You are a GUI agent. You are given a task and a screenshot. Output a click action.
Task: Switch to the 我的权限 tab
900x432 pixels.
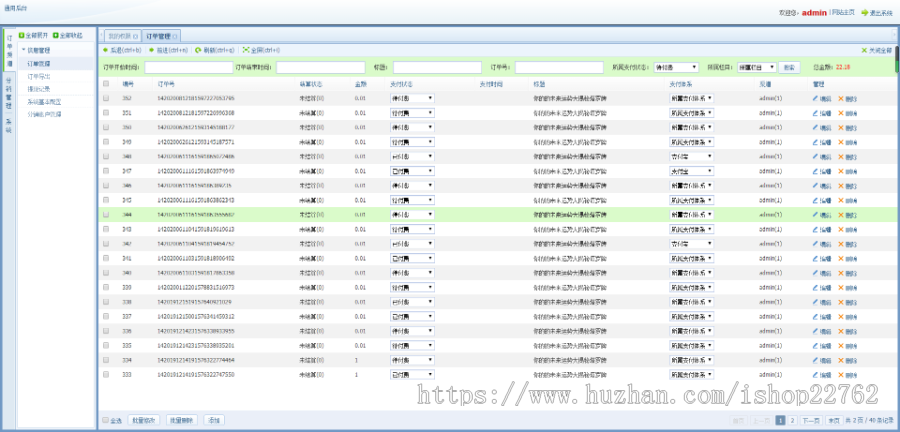point(120,35)
